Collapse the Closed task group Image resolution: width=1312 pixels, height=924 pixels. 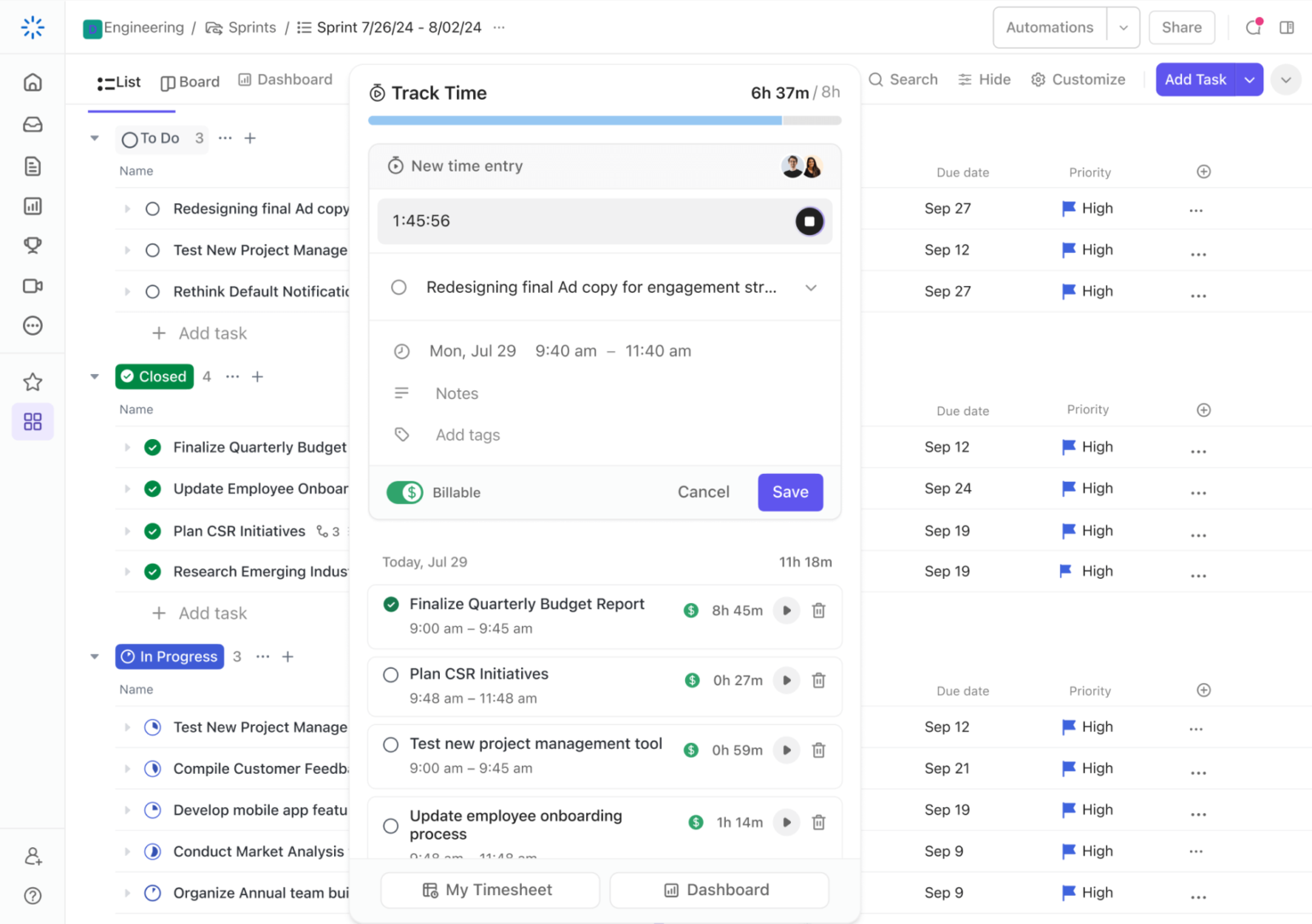tap(94, 377)
